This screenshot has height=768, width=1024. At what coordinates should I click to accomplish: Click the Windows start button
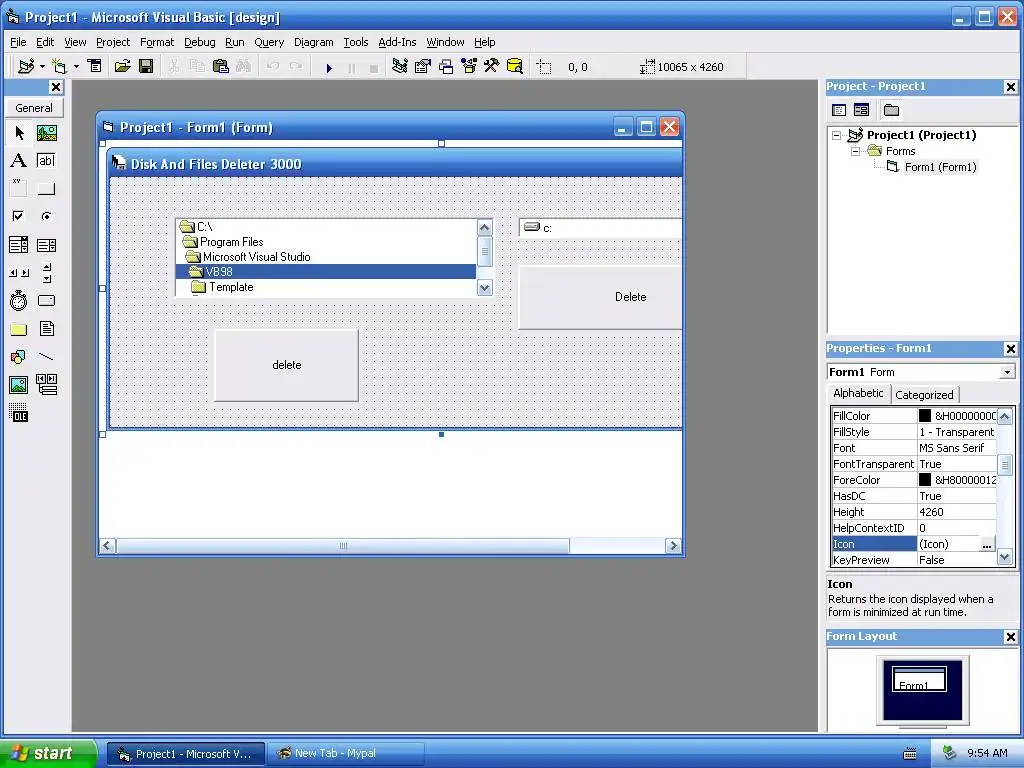pos(48,753)
